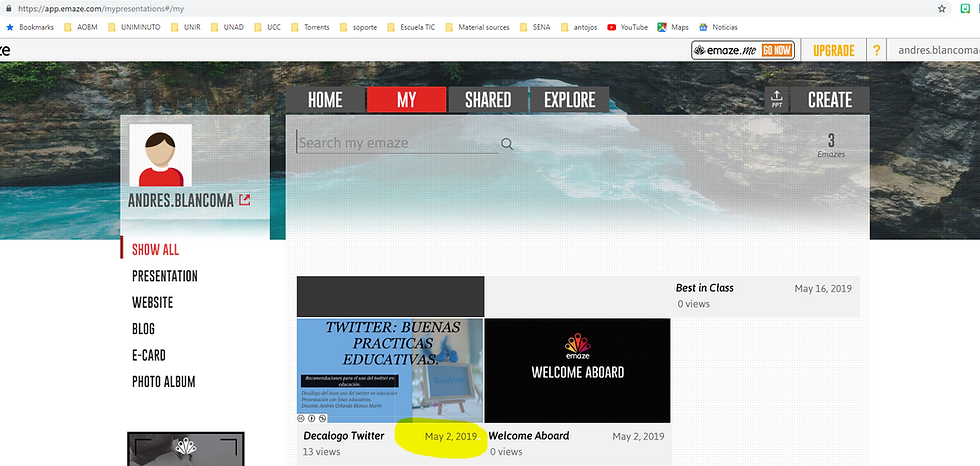Click the browser address bar URL

pyautogui.click(x=100, y=9)
